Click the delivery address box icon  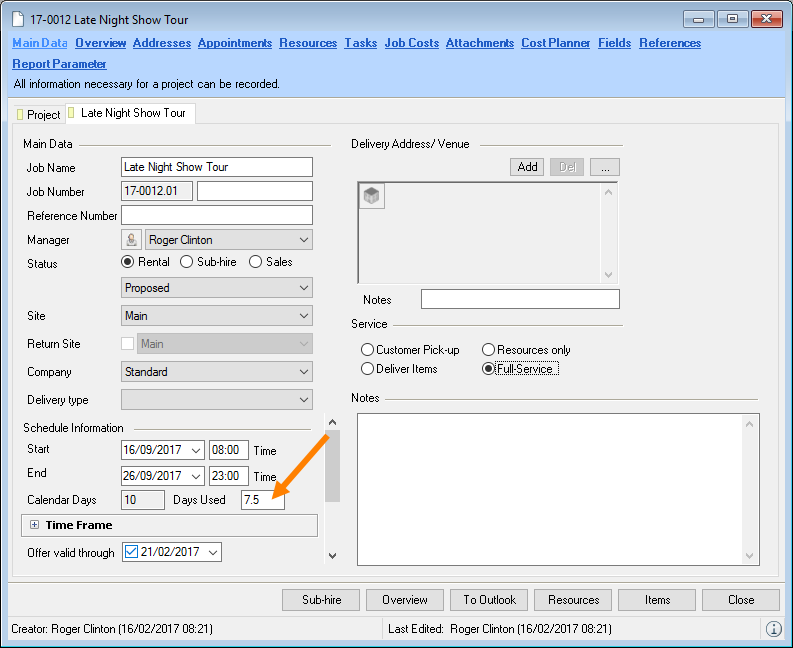372,197
